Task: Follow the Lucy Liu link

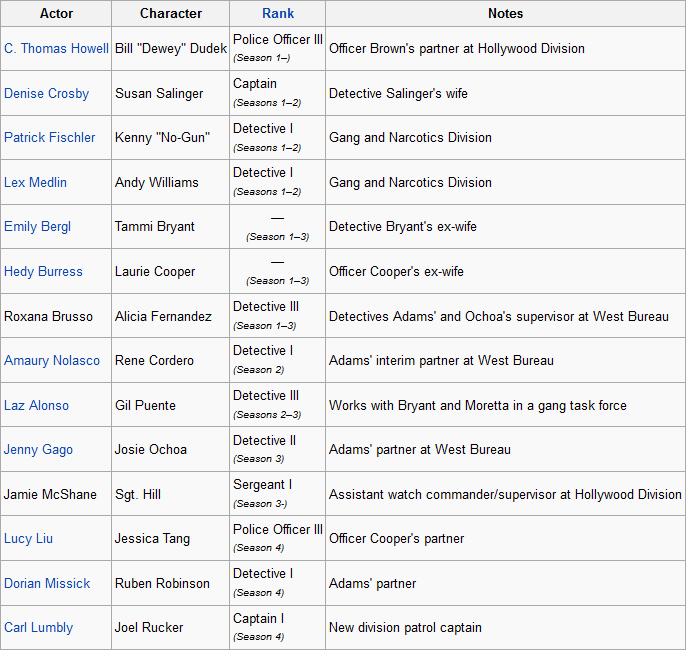Action: (28, 538)
